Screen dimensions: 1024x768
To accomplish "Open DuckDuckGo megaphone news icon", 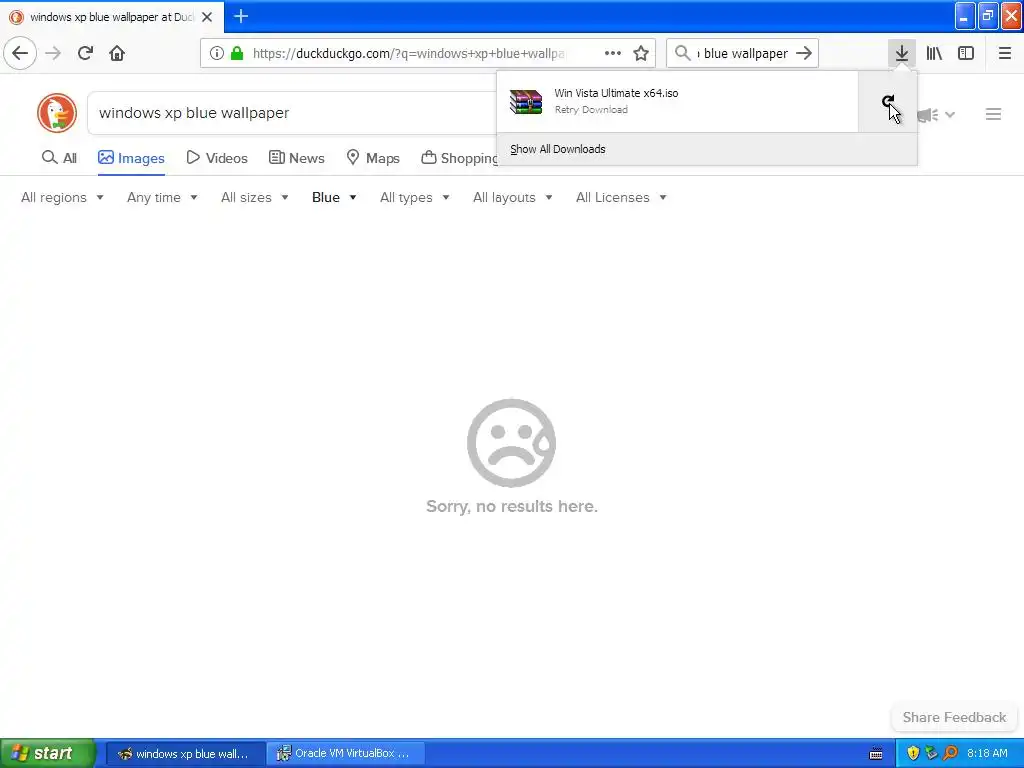I will click(927, 115).
